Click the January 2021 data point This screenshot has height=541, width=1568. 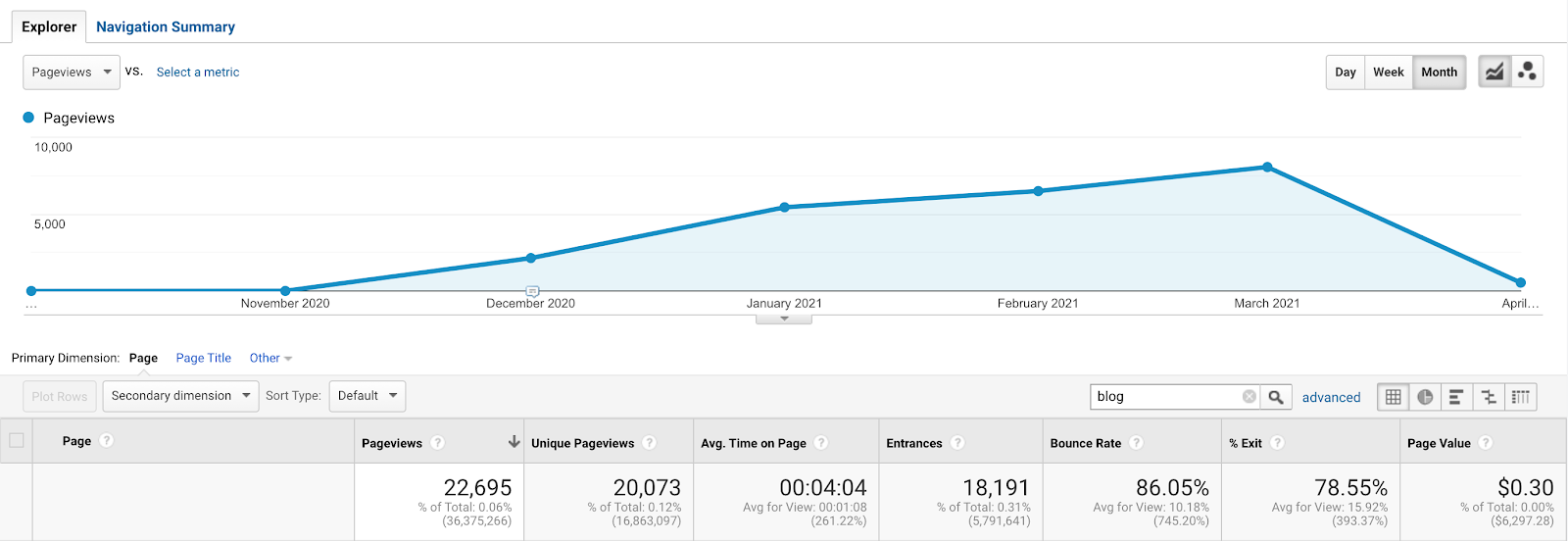click(785, 207)
